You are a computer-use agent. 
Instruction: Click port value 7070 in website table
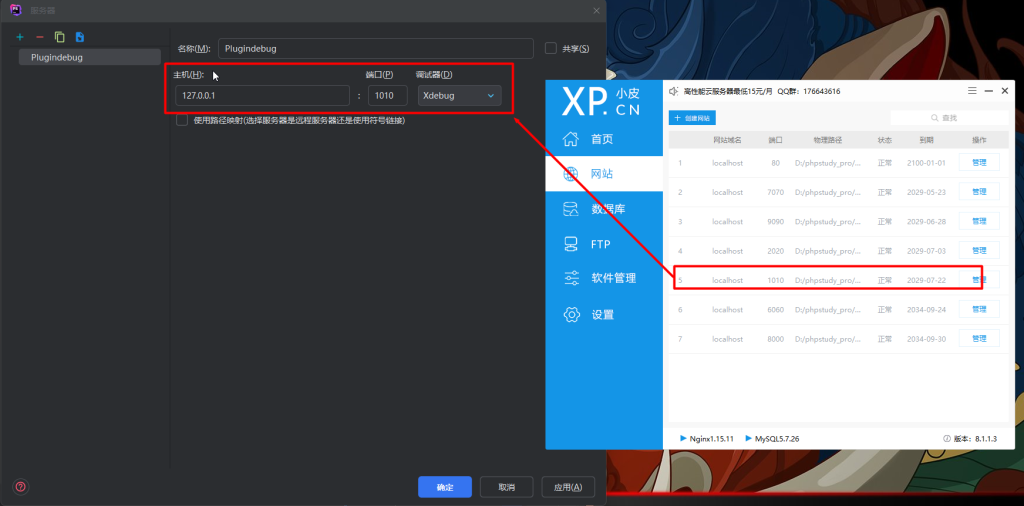775,192
